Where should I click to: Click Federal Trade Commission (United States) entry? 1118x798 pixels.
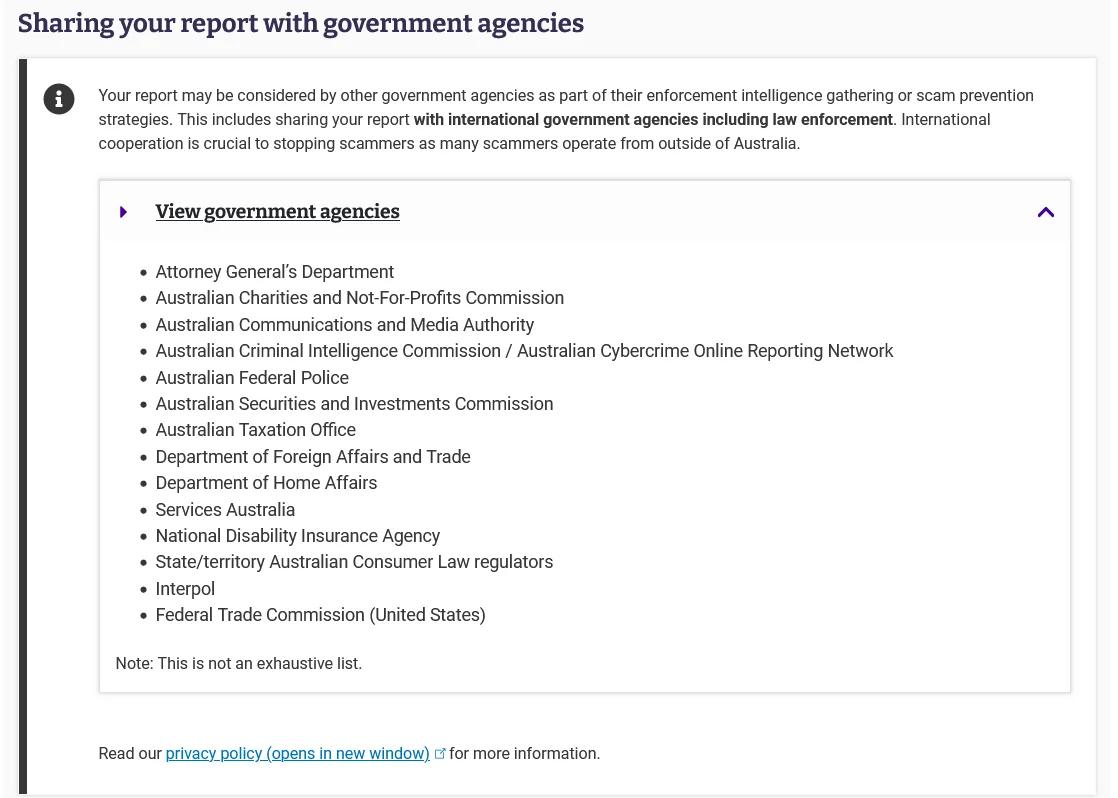tap(320, 615)
